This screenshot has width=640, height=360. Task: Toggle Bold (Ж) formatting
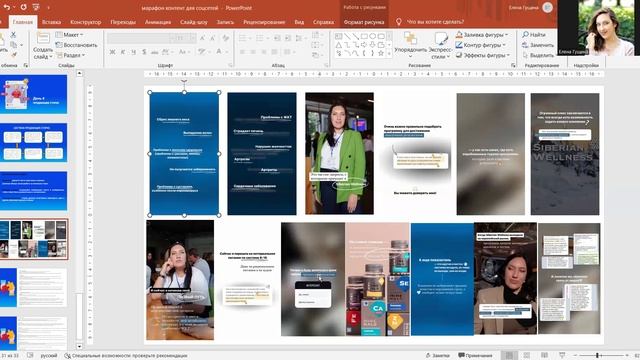[x=112, y=52]
